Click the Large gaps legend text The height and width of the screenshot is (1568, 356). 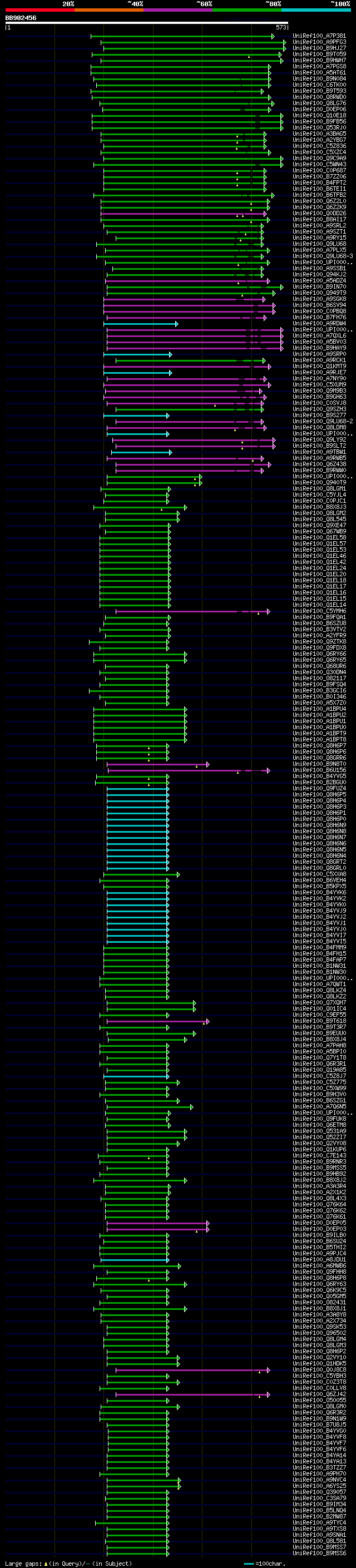(68, 1563)
